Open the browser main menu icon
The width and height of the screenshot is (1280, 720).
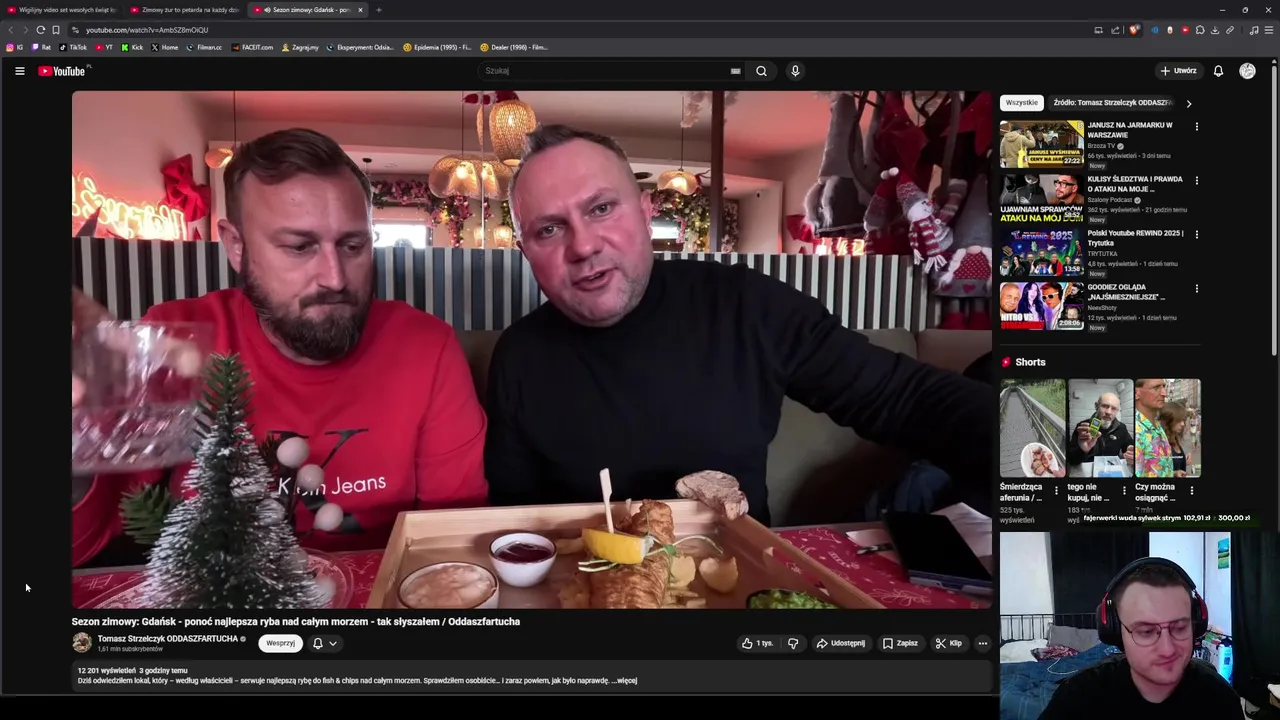[x=1269, y=30]
